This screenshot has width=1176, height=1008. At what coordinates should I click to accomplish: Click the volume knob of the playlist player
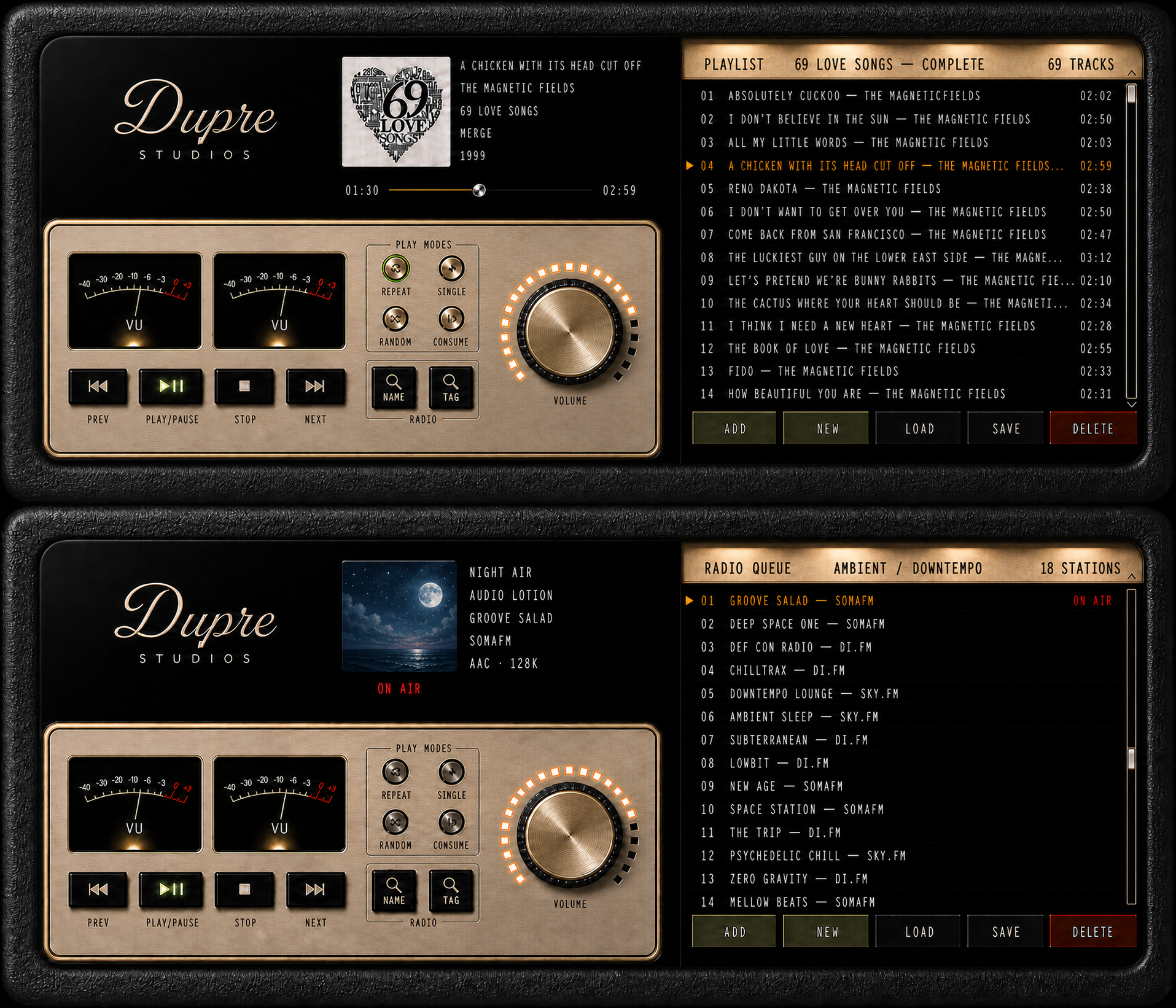(570, 332)
